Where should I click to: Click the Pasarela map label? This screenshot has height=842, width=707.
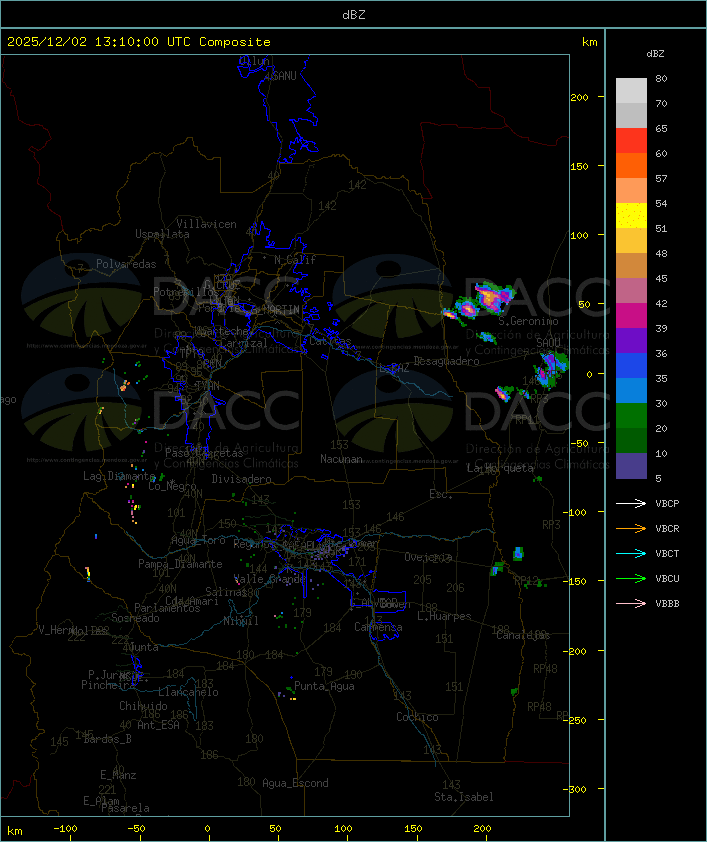[125, 808]
